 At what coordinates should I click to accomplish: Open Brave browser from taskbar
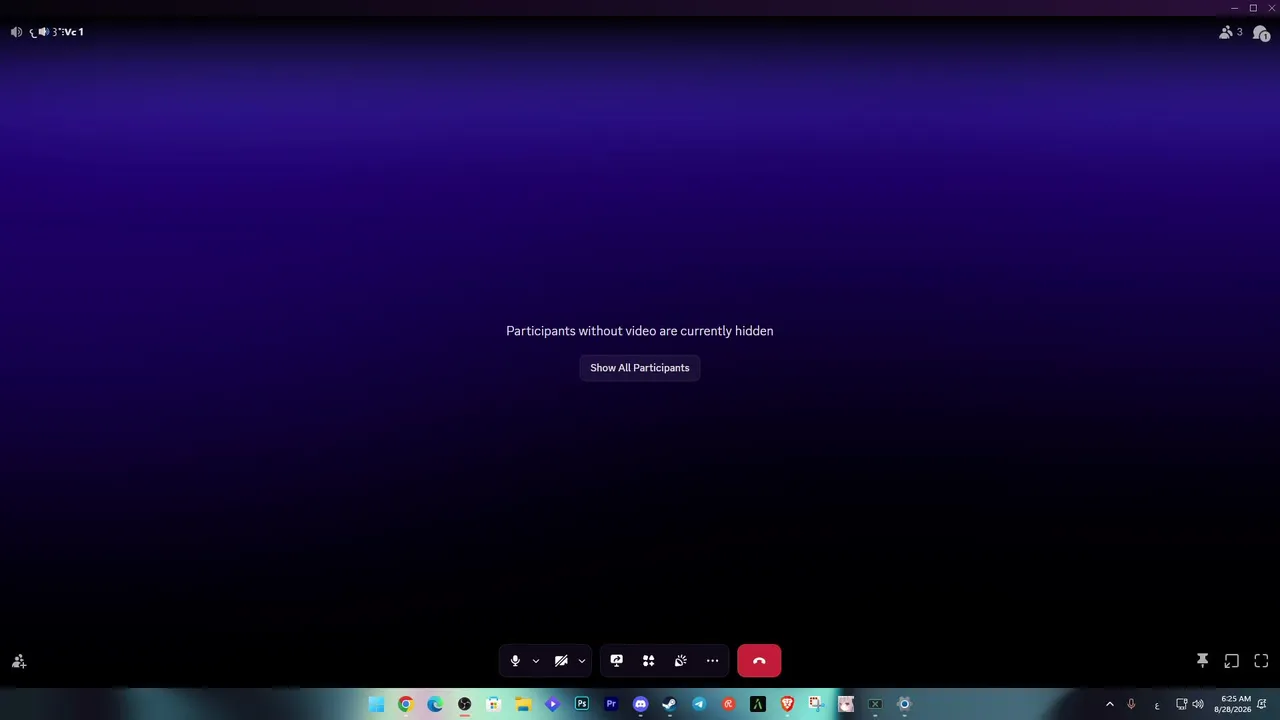pos(787,704)
